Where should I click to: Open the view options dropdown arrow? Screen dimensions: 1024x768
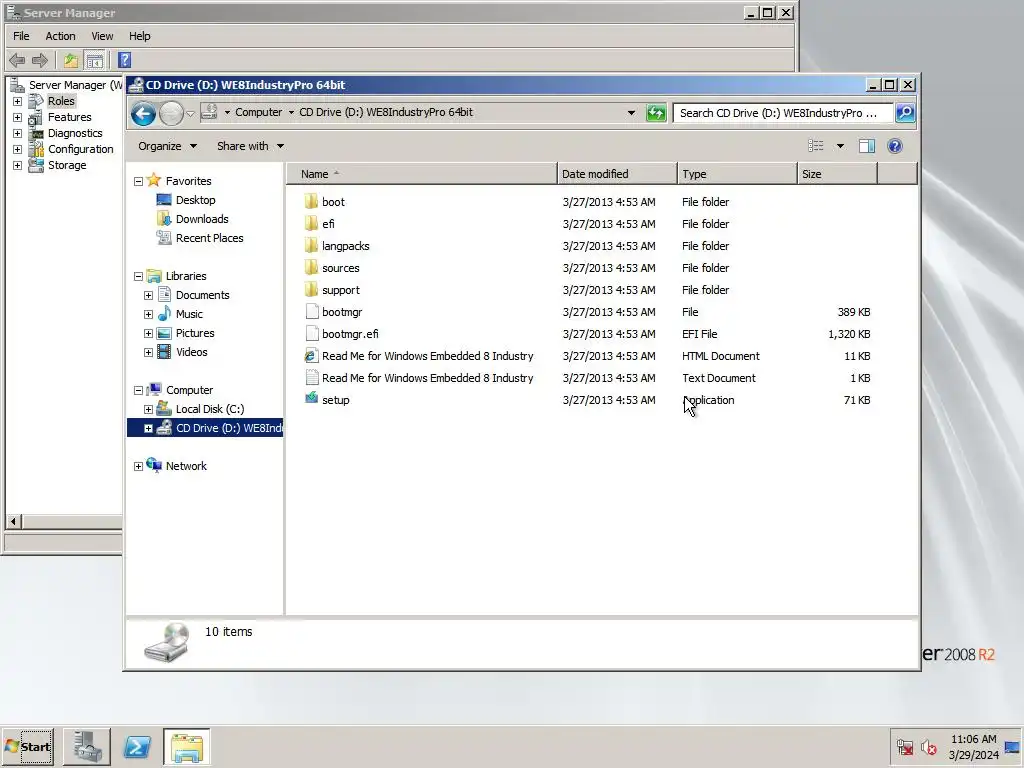(840, 146)
